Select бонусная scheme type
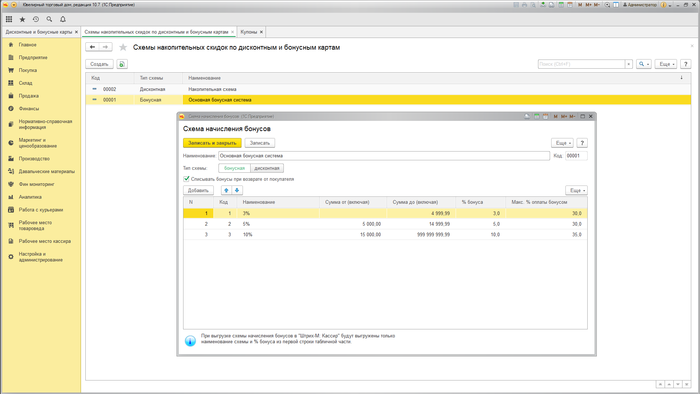The height and width of the screenshot is (394, 700). coord(234,168)
